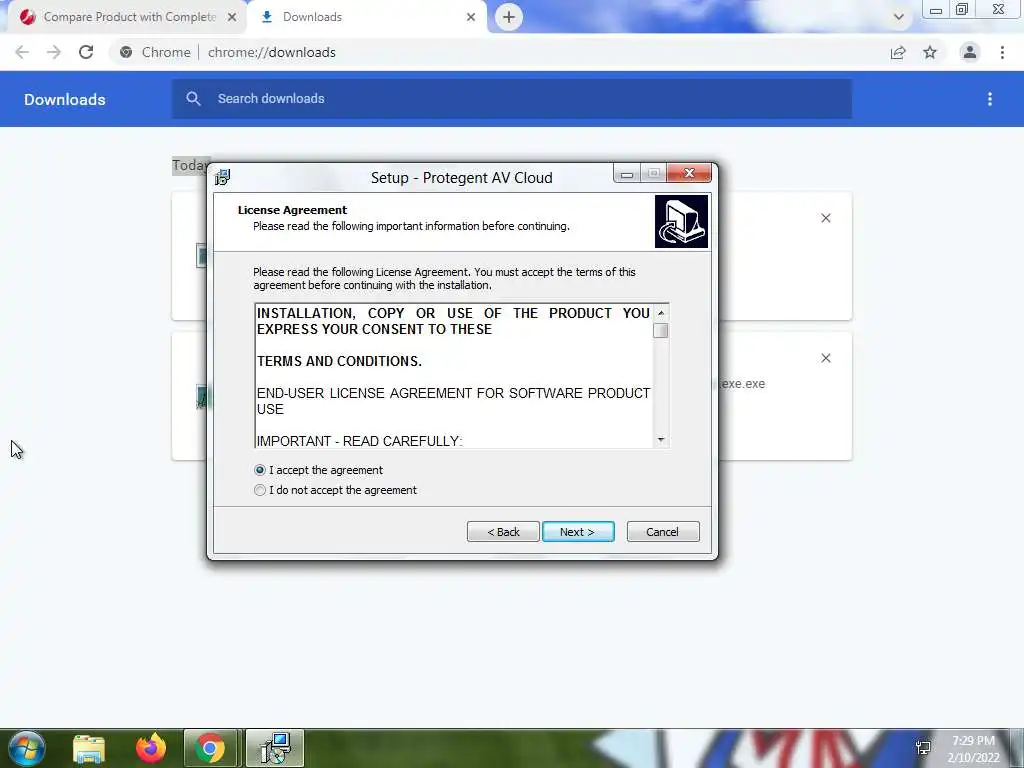Open Chrome's three-dot main menu
The height and width of the screenshot is (768, 1024).
[1002, 52]
